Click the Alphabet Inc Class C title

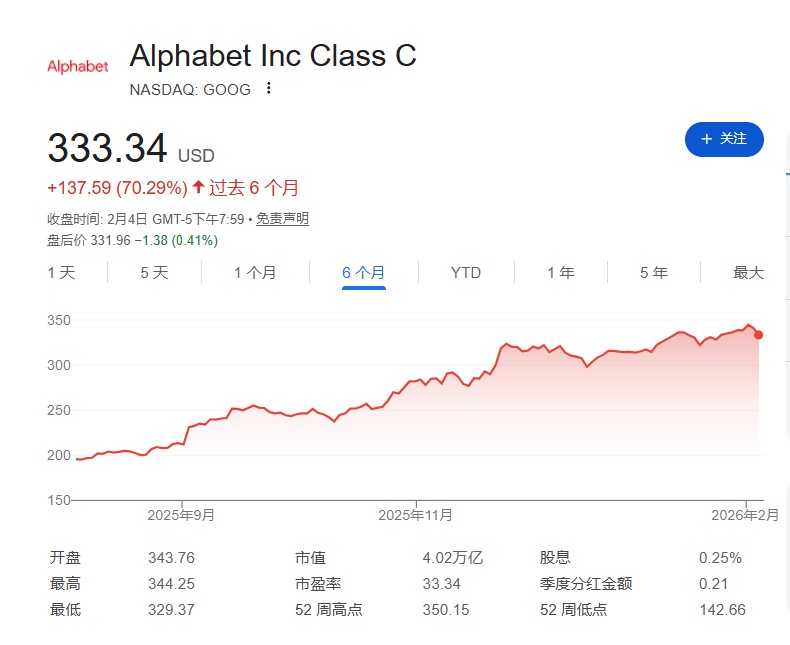click(x=273, y=56)
